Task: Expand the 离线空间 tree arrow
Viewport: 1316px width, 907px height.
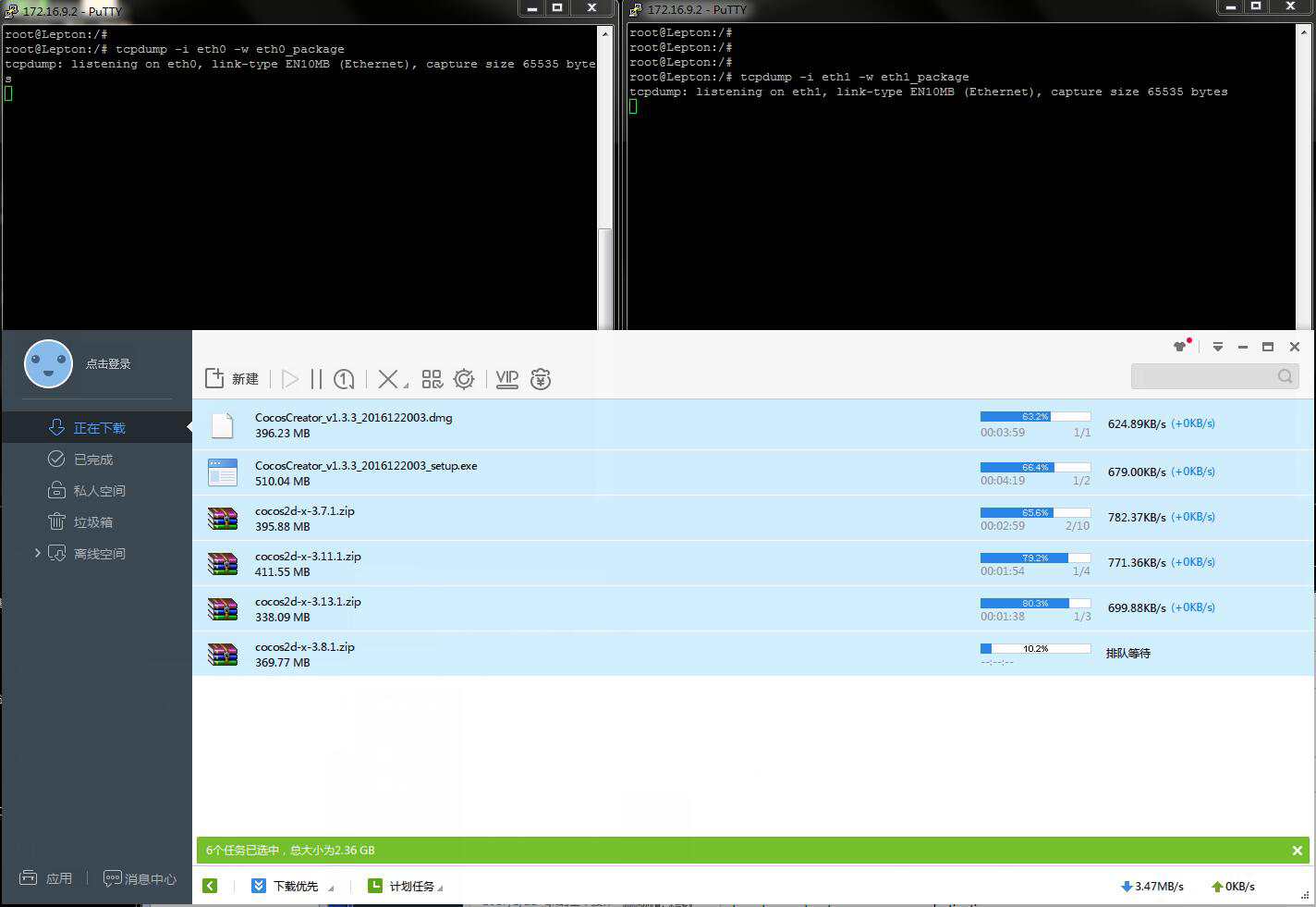Action: pos(37,553)
